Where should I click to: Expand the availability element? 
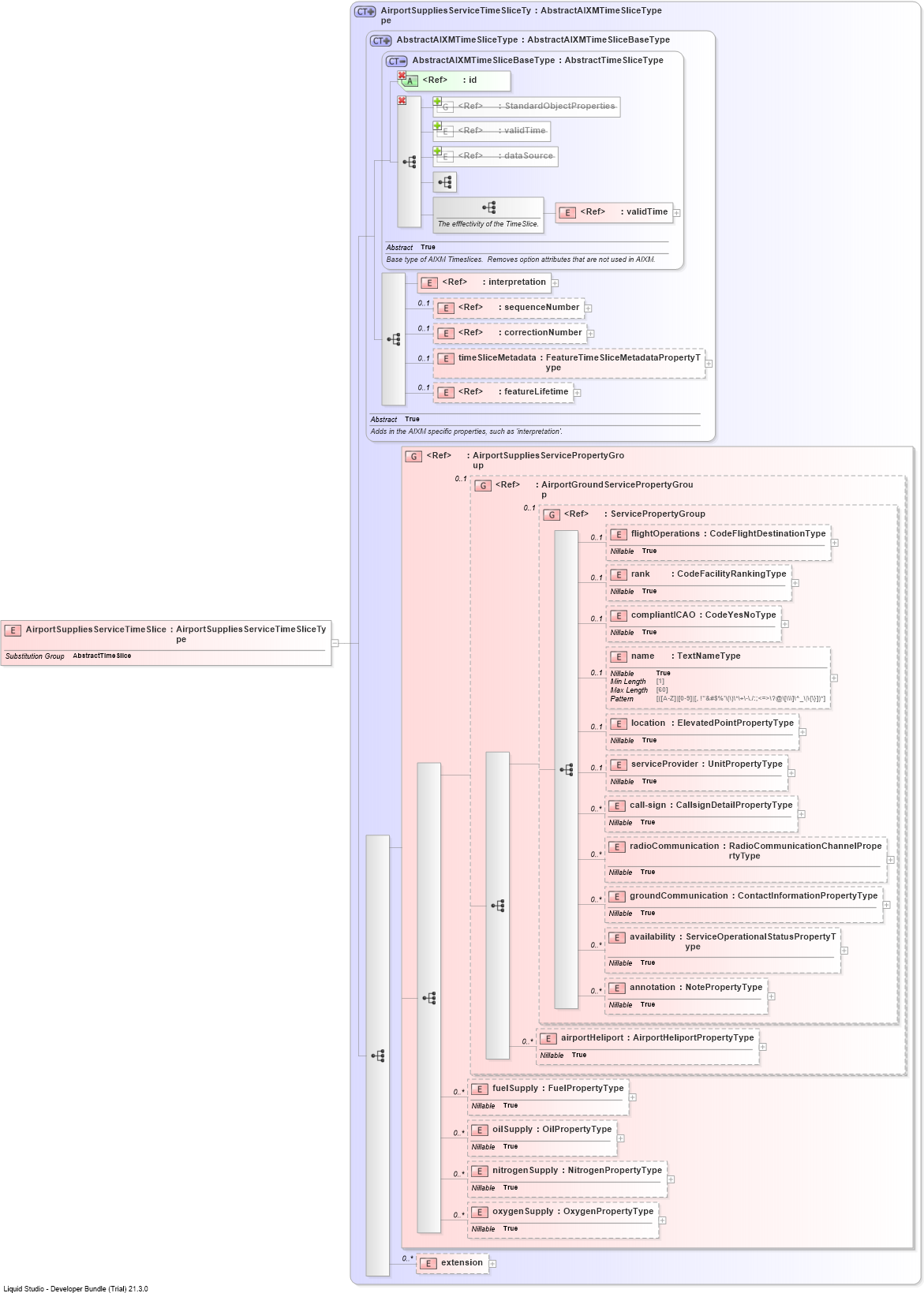pyautogui.click(x=844, y=950)
